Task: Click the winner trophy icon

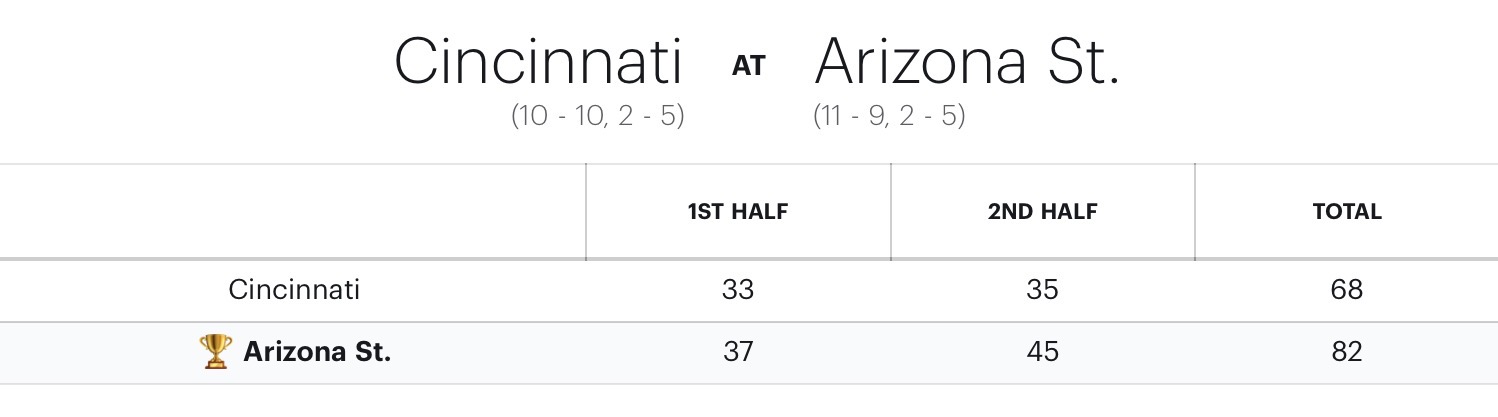Action: tap(215, 352)
